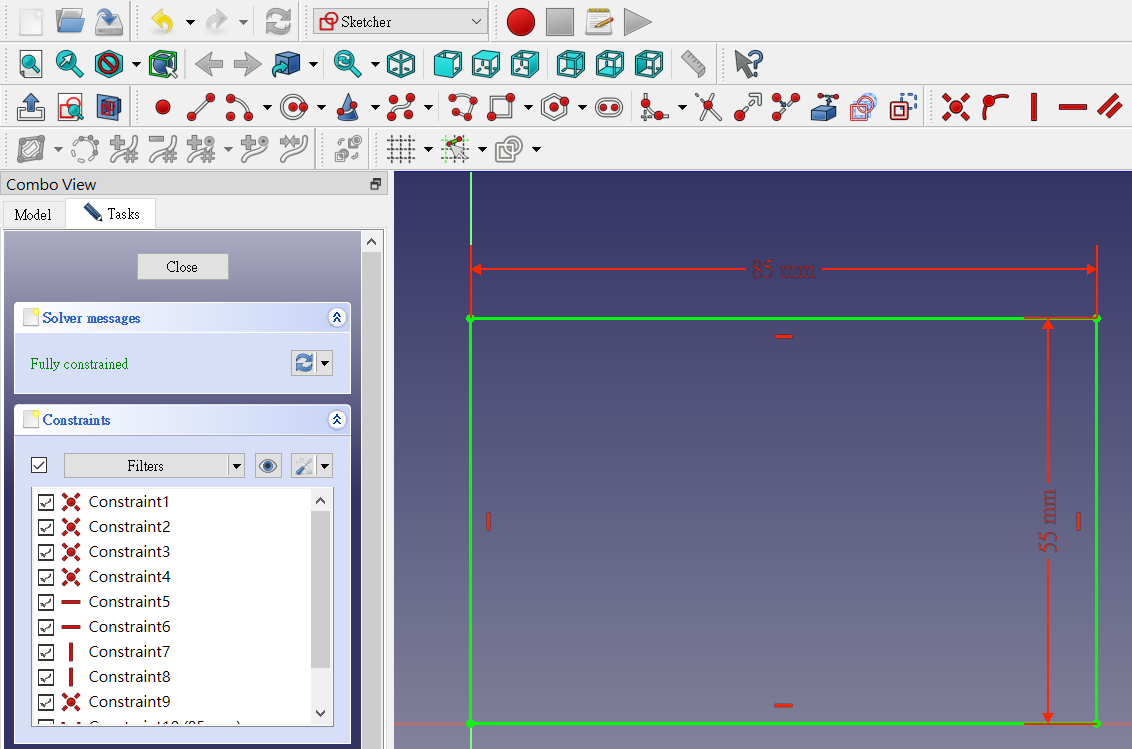Start macro recording with the red circle
The height and width of the screenshot is (749, 1132).
[x=521, y=22]
